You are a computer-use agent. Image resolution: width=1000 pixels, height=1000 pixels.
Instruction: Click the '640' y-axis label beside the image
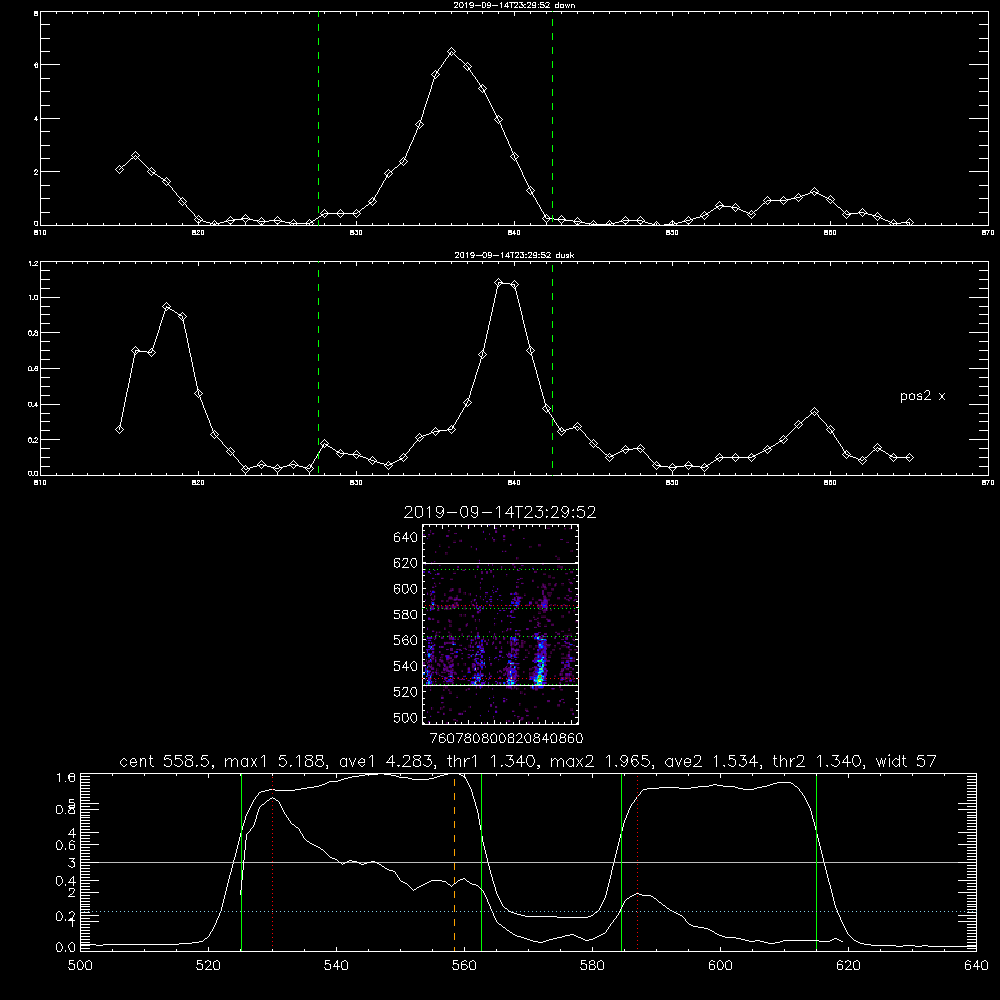pos(405,538)
